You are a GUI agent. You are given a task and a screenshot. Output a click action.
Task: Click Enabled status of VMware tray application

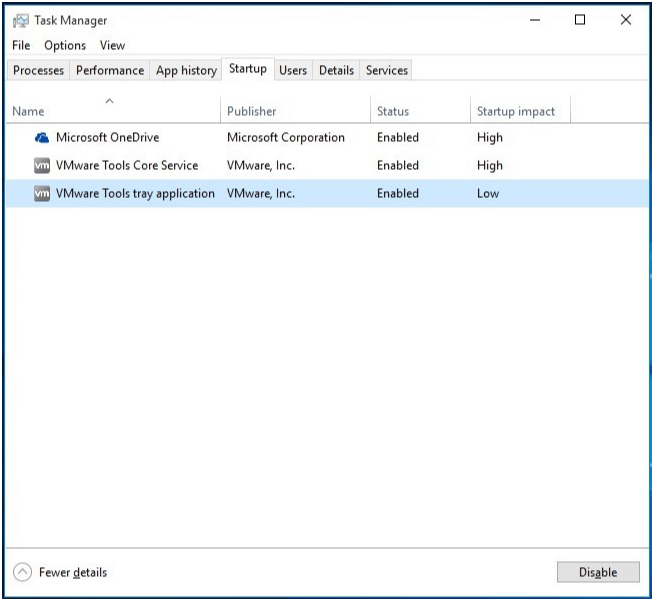[x=398, y=193]
